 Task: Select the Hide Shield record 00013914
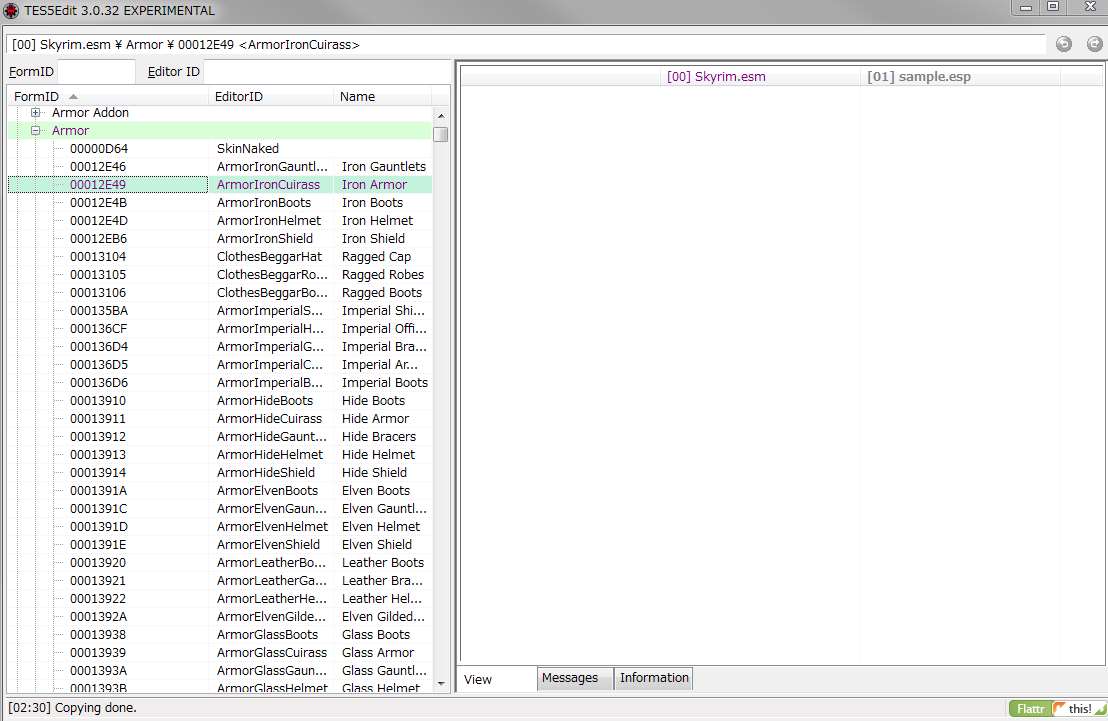click(x=220, y=473)
